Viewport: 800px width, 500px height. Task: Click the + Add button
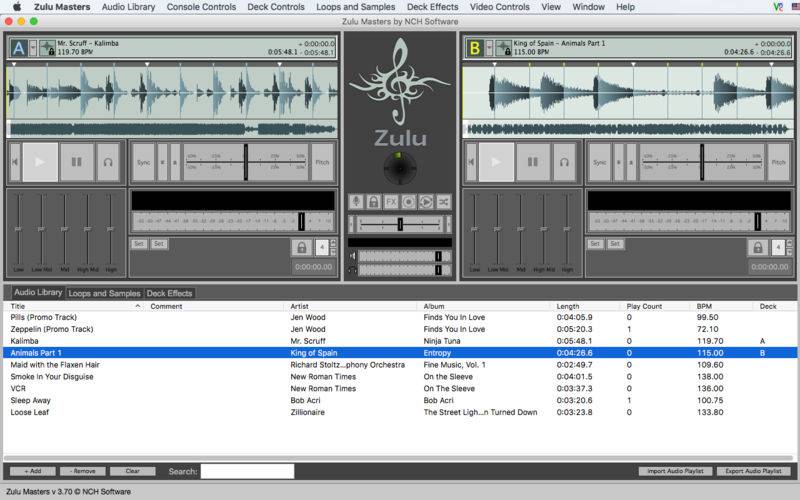33,471
